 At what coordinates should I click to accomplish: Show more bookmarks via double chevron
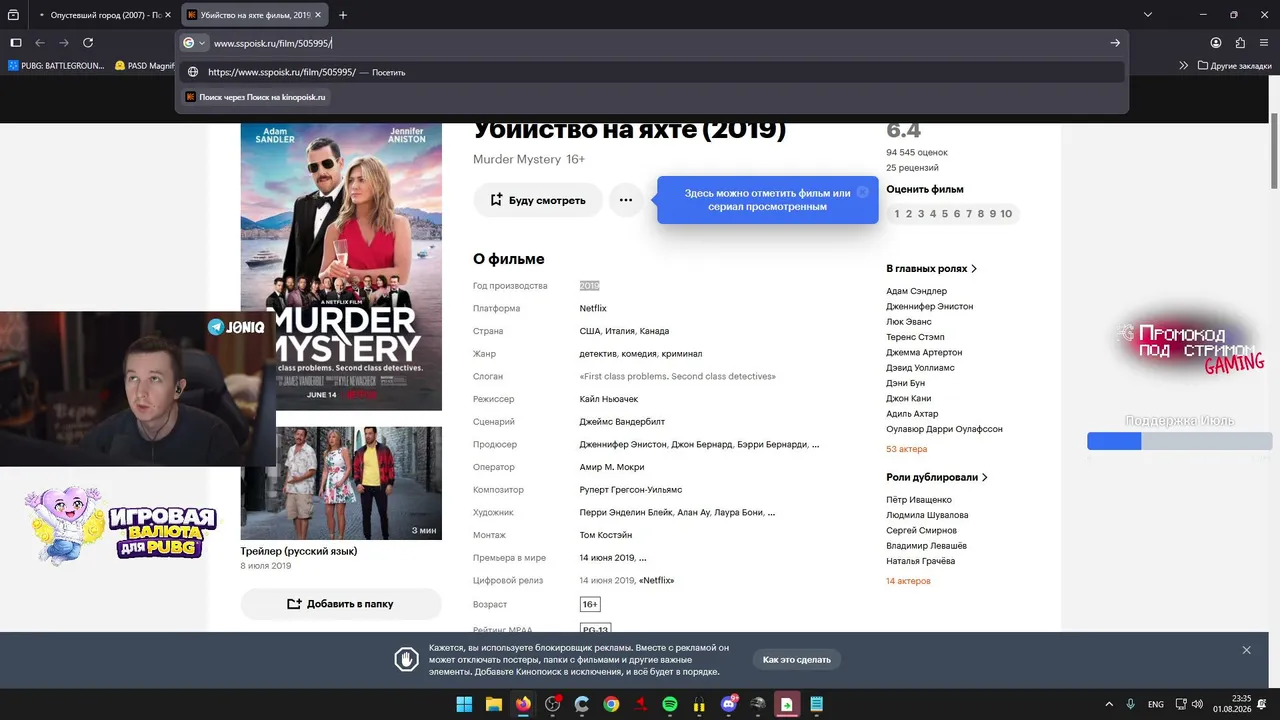1184,66
